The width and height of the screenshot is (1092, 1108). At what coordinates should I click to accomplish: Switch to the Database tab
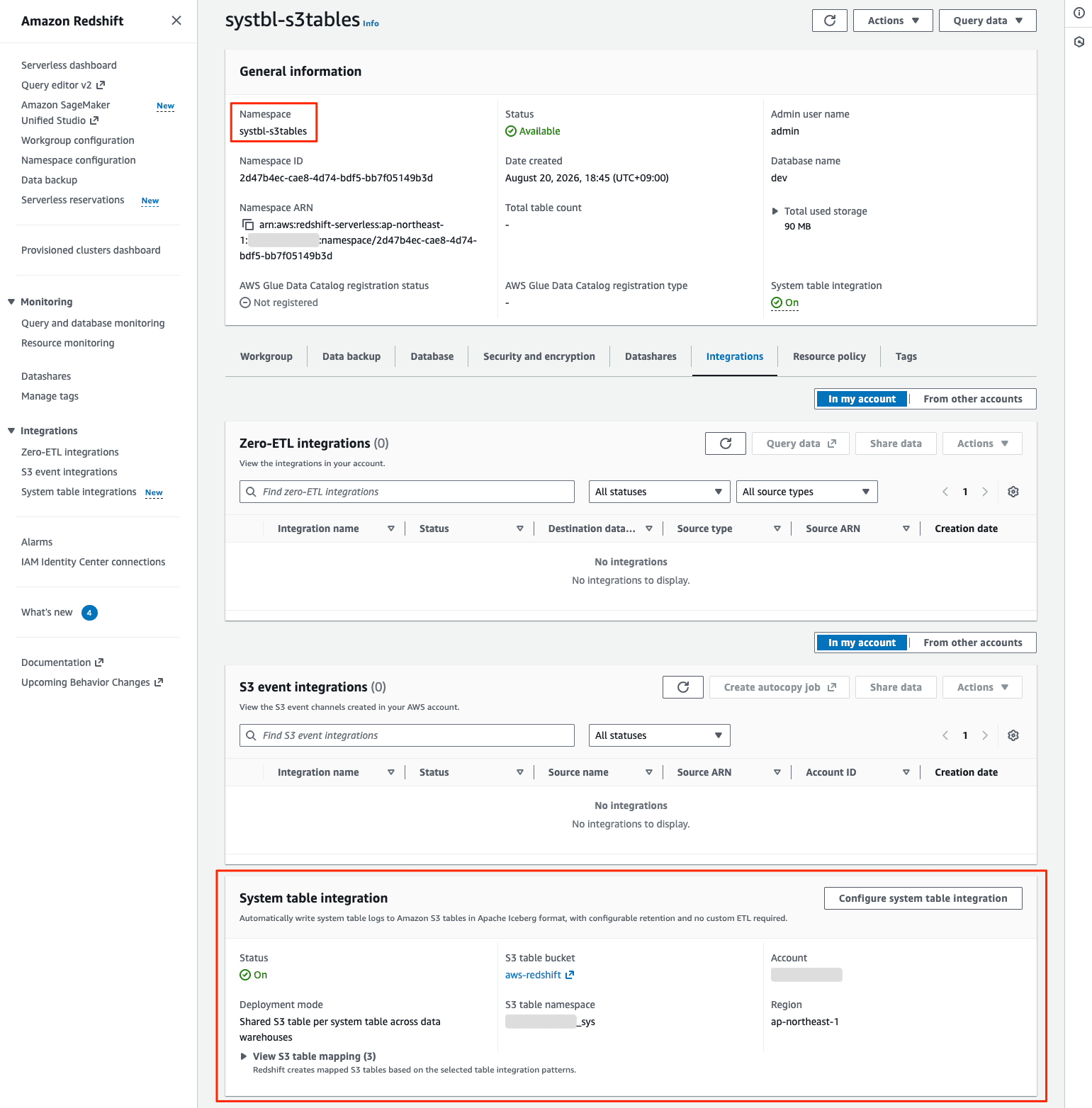pos(432,356)
